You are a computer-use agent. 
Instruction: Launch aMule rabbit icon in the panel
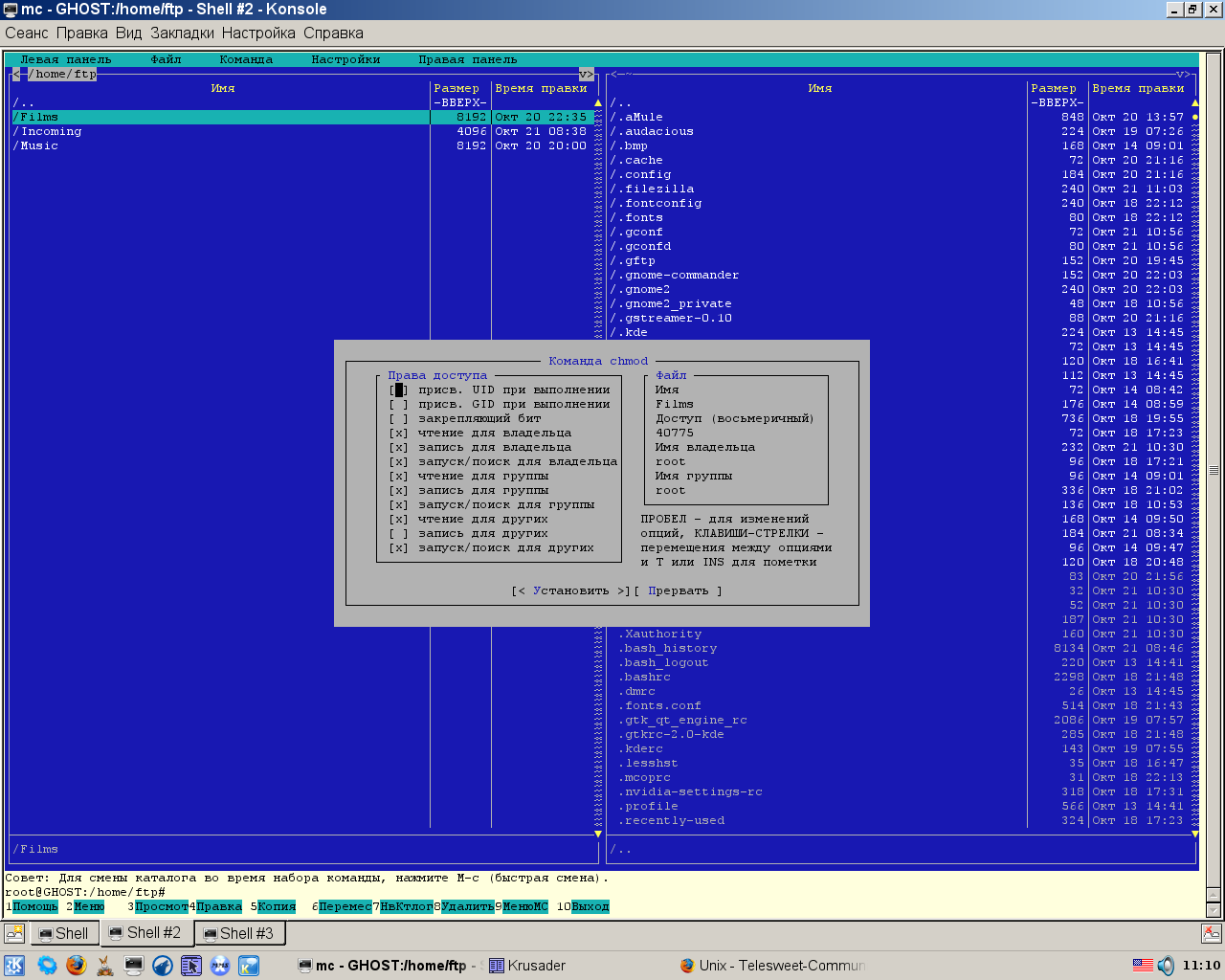[x=105, y=966]
